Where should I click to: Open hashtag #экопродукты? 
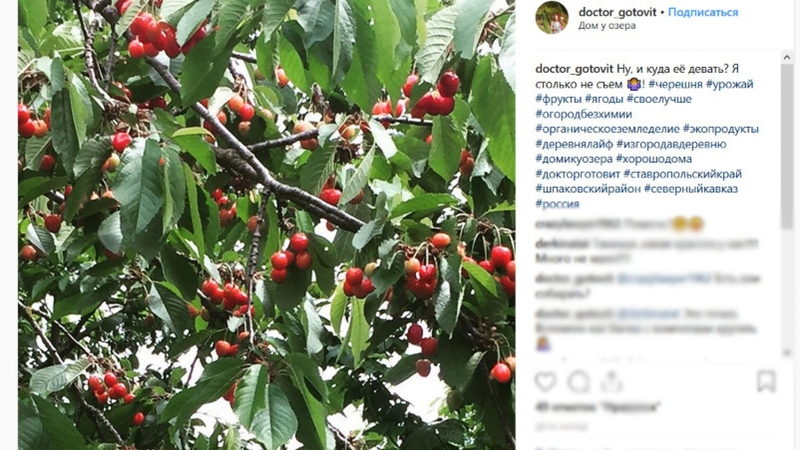[x=720, y=129]
